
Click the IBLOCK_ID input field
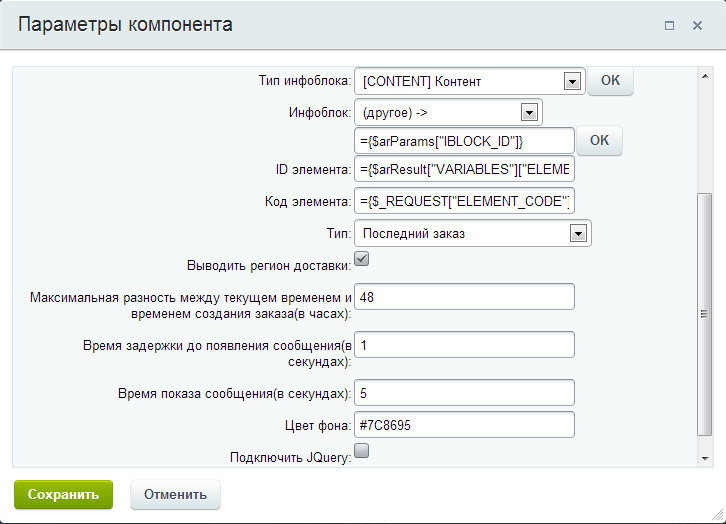464,141
